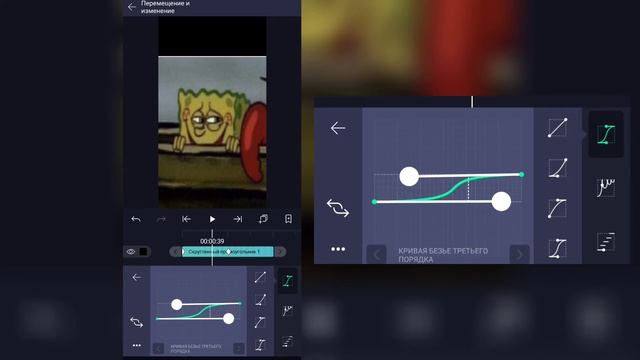Screen dimensions: 640x360
Task: Select the keyframe diamond on the cyan clip
Action: (229, 252)
